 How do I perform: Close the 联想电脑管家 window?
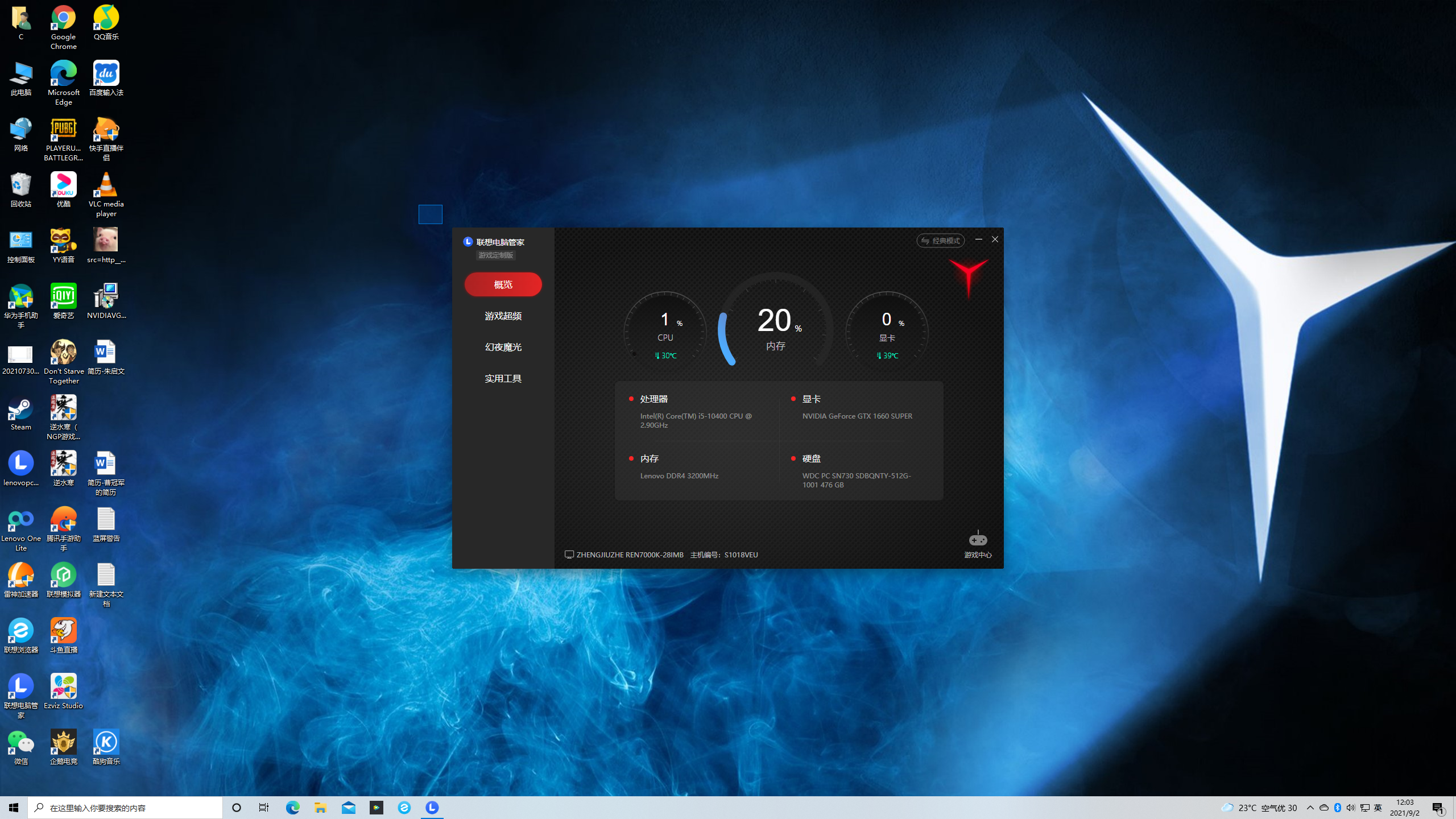(x=995, y=239)
